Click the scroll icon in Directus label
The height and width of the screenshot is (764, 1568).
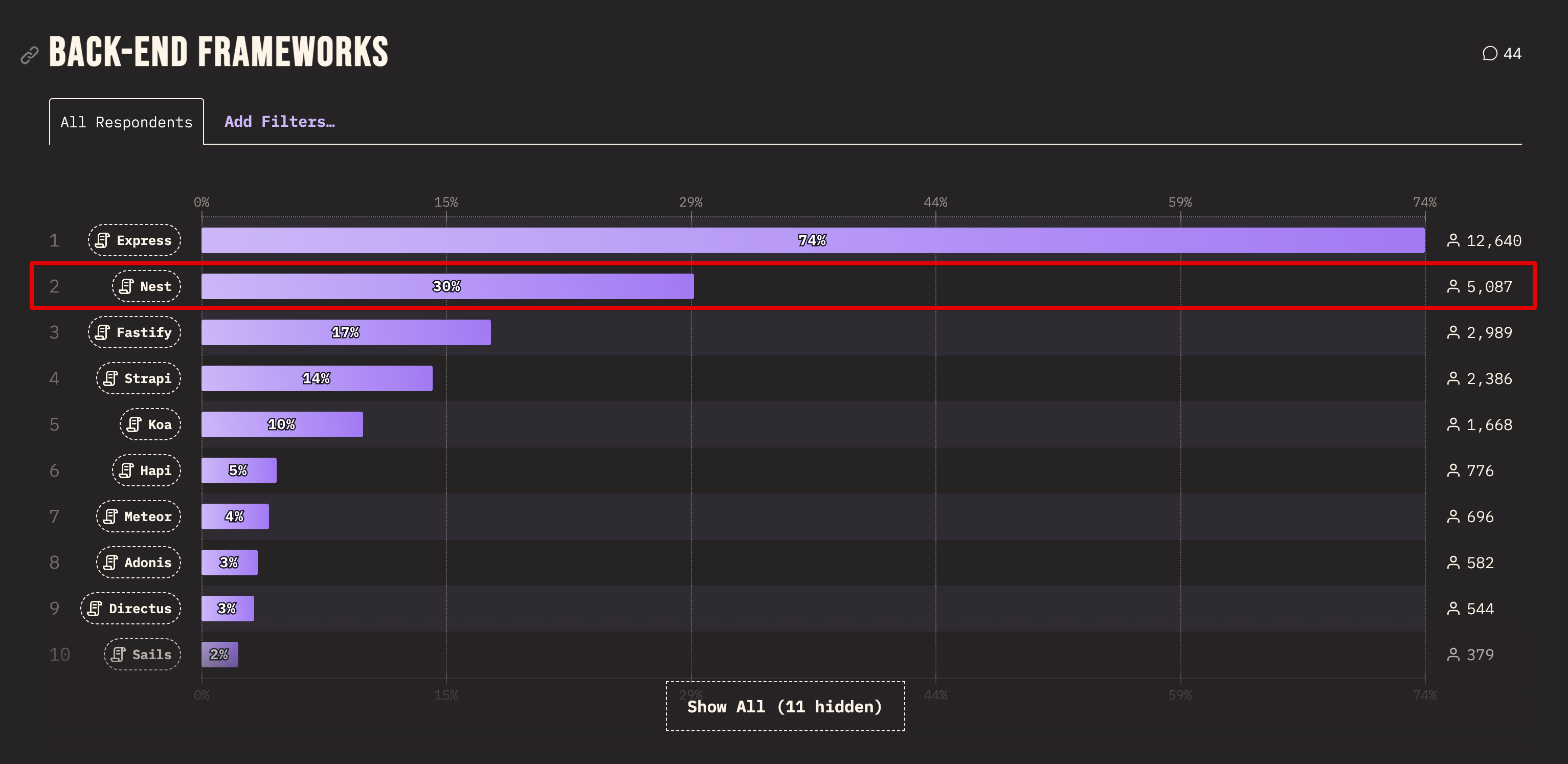pyautogui.click(x=94, y=608)
